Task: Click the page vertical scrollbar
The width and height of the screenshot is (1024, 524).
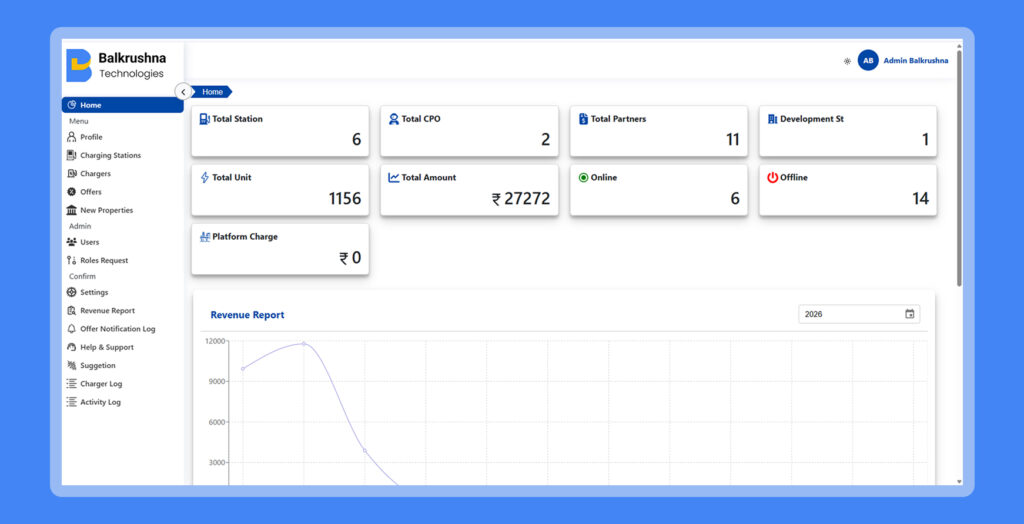Action: point(959,168)
